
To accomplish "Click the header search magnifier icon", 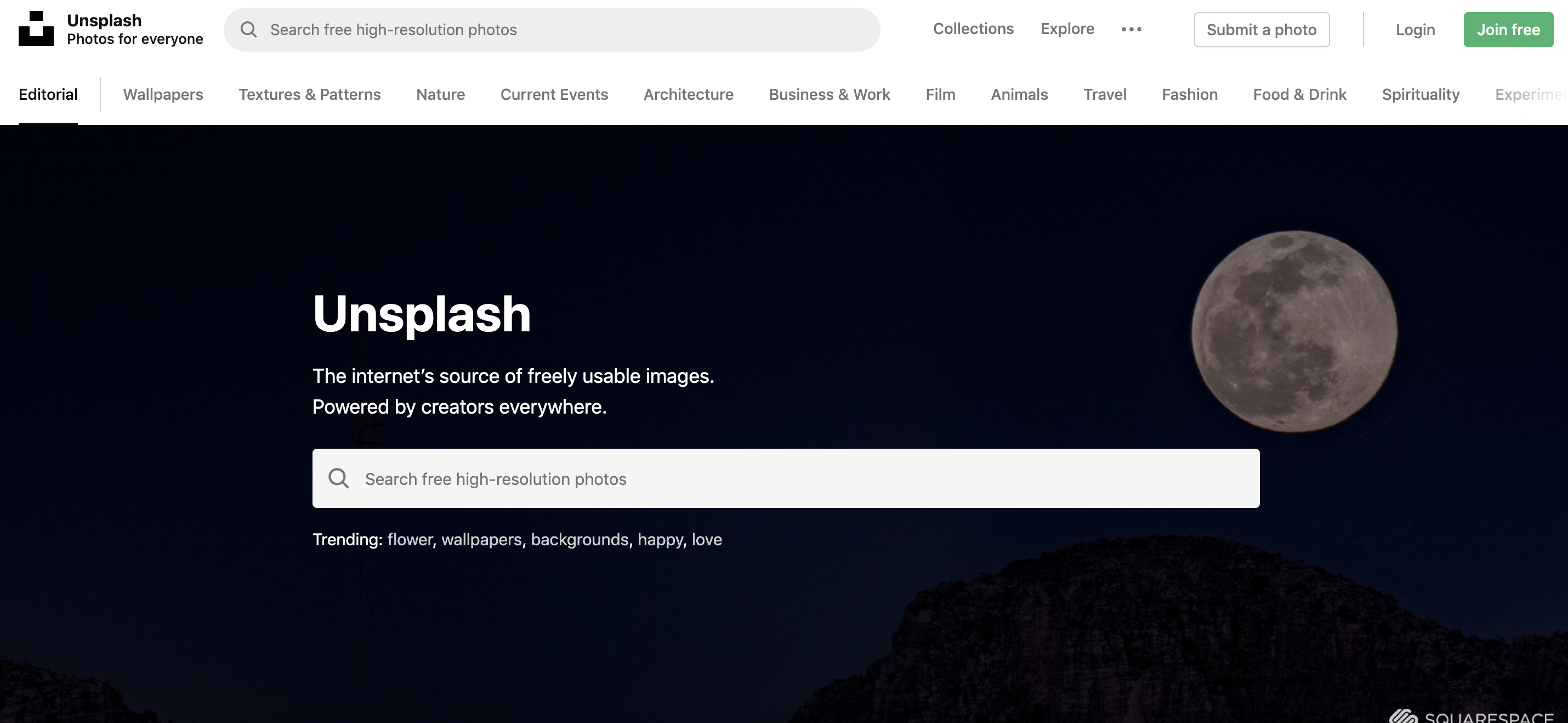I will tap(248, 29).
